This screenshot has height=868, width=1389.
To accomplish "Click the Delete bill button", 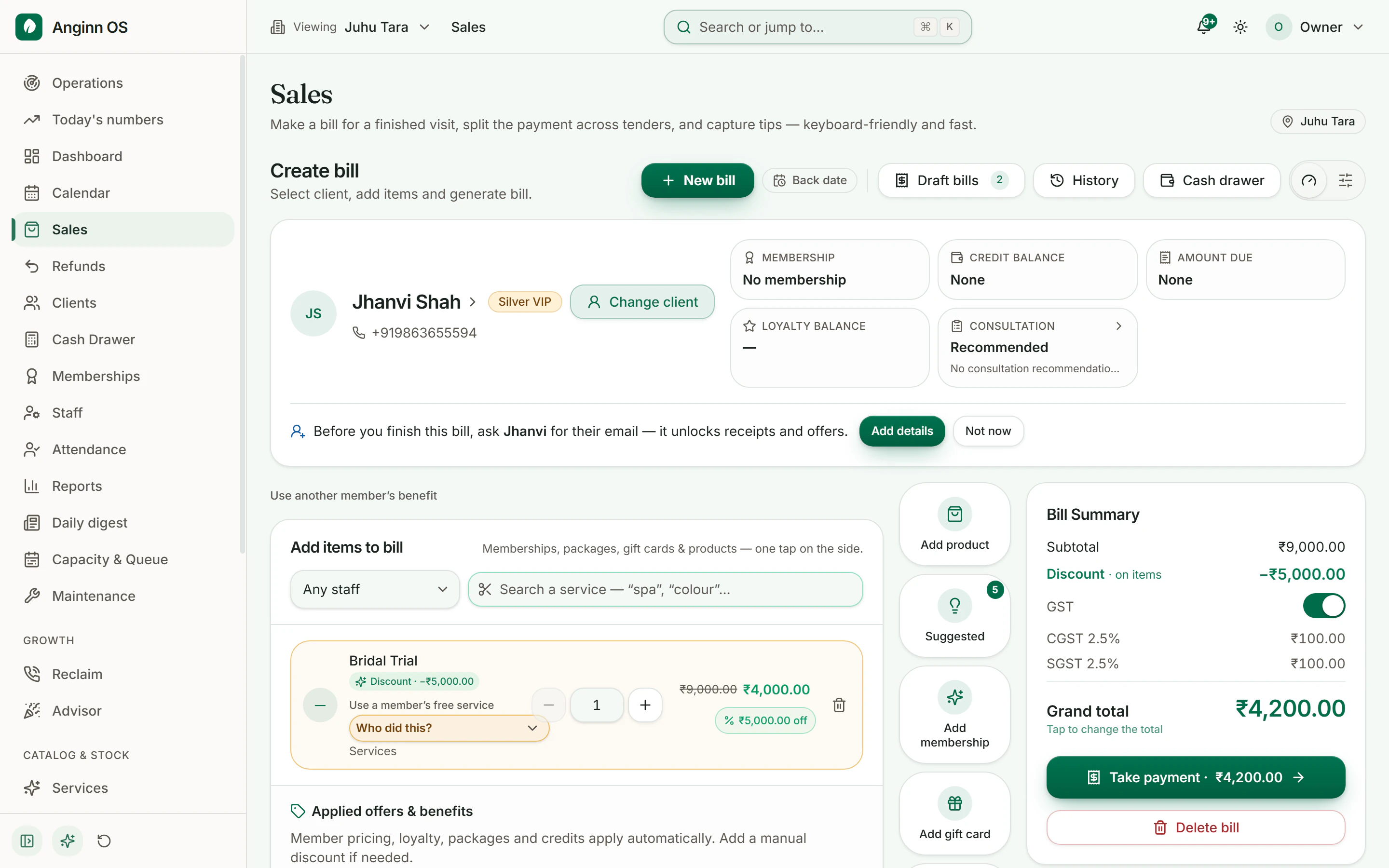I will 1196,827.
